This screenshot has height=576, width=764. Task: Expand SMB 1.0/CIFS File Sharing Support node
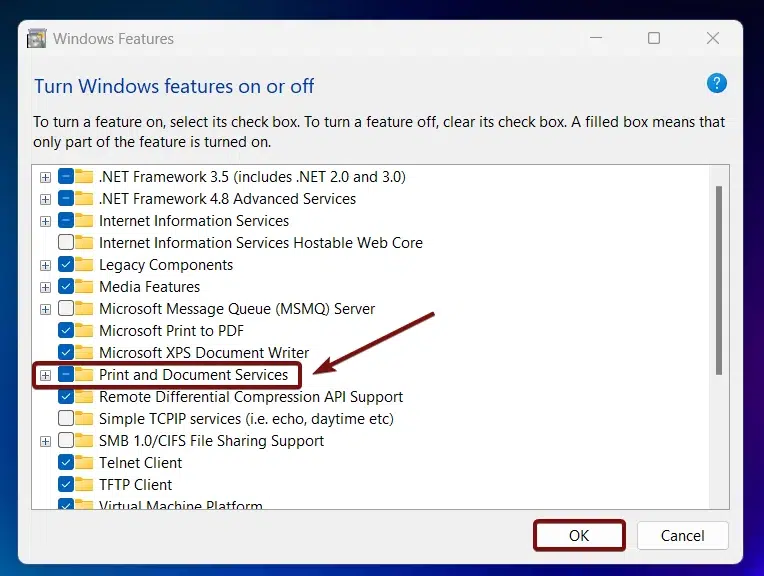tap(45, 442)
